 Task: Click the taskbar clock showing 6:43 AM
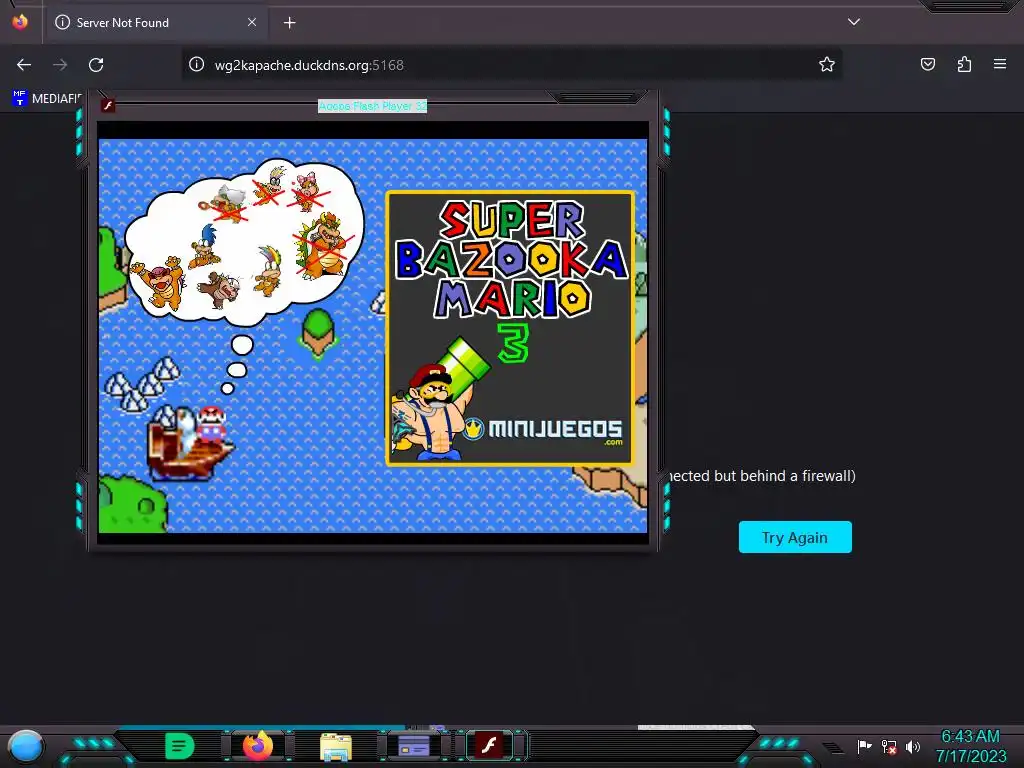tap(970, 746)
